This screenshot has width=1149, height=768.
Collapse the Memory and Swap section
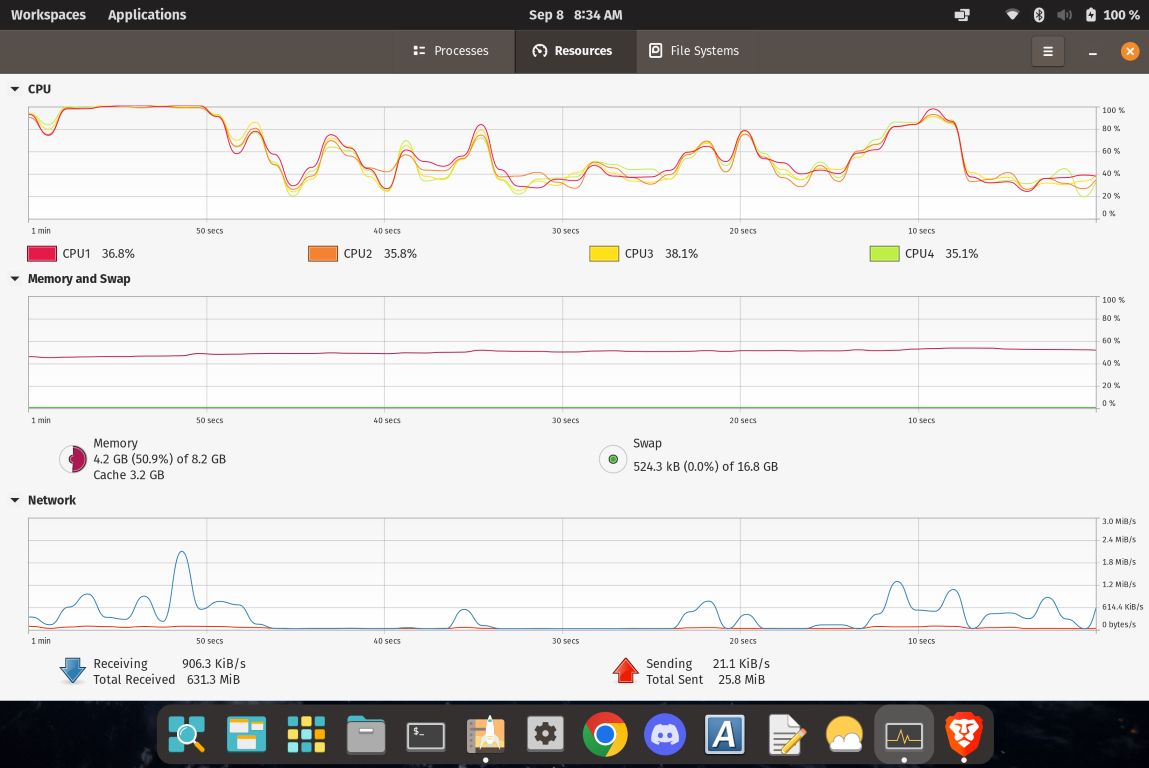(x=15, y=279)
